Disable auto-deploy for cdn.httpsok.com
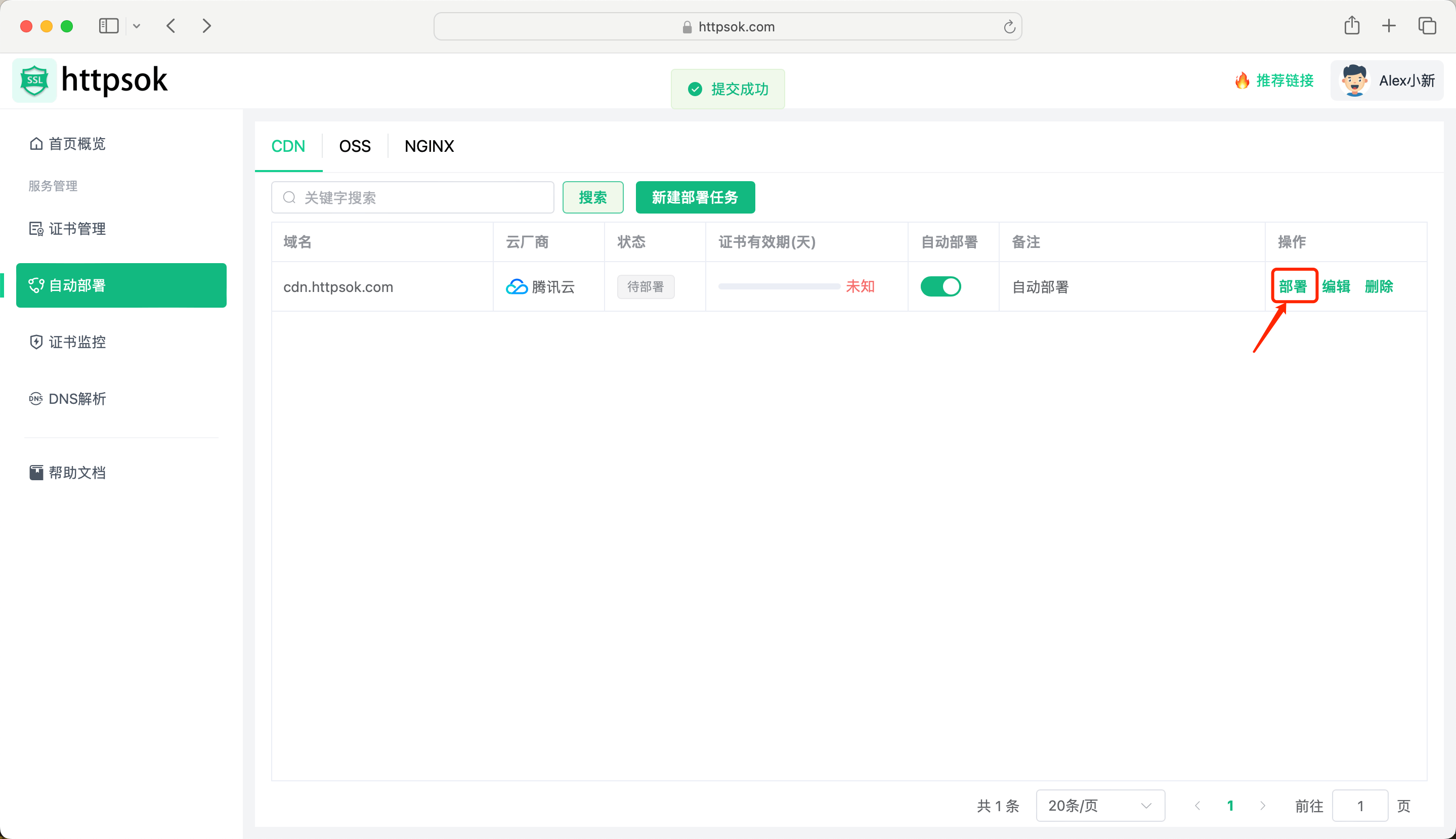 point(940,286)
